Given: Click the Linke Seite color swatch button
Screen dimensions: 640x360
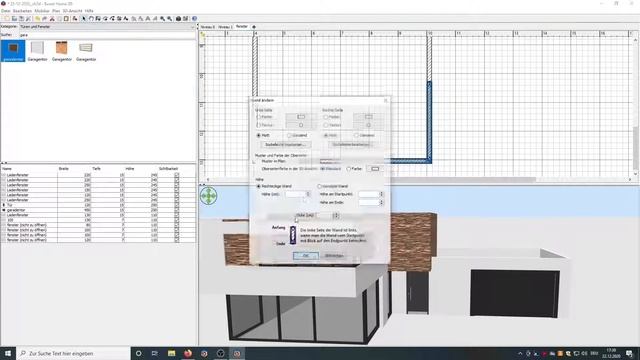Looking at the screenshot, I should point(301,117).
